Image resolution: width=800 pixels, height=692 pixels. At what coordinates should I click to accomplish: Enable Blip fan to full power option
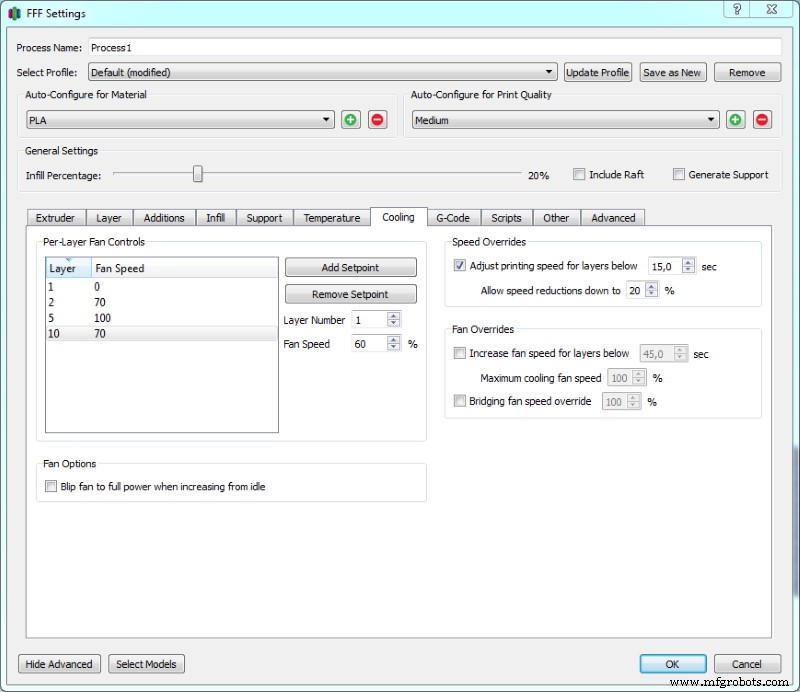(52, 487)
